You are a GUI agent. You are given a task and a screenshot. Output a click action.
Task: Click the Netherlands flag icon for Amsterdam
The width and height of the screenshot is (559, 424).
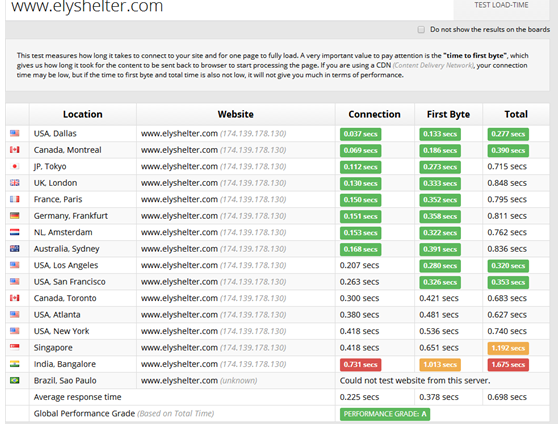[x=15, y=232]
